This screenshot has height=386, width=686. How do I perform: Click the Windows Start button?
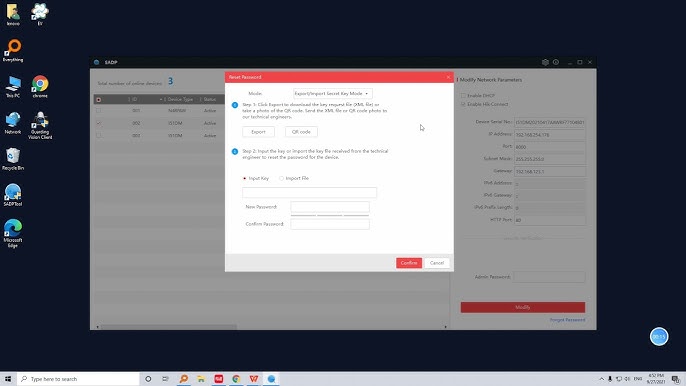coord(8,379)
